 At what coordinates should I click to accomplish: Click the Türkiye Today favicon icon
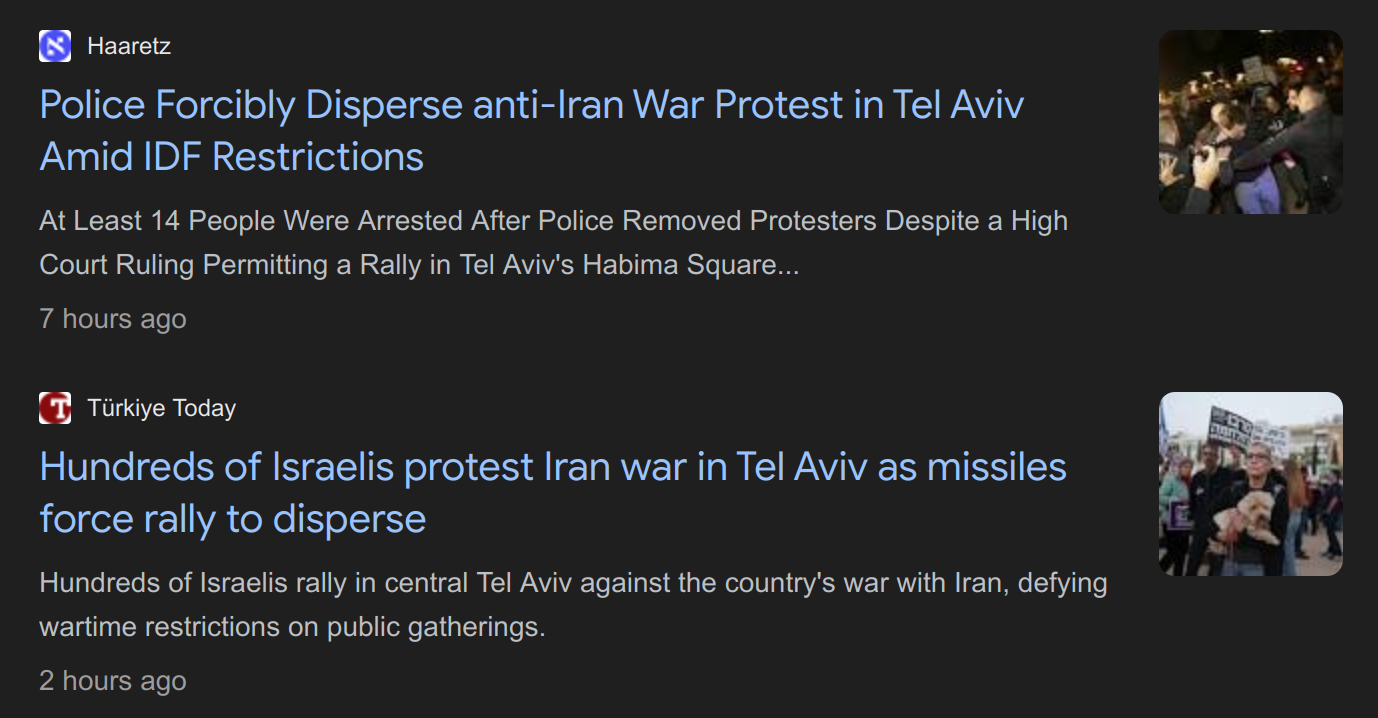tap(55, 408)
